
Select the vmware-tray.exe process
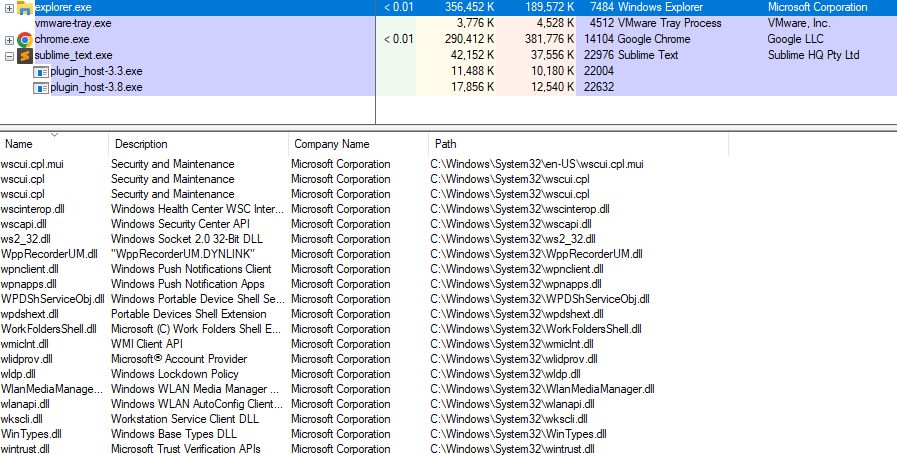click(x=73, y=23)
